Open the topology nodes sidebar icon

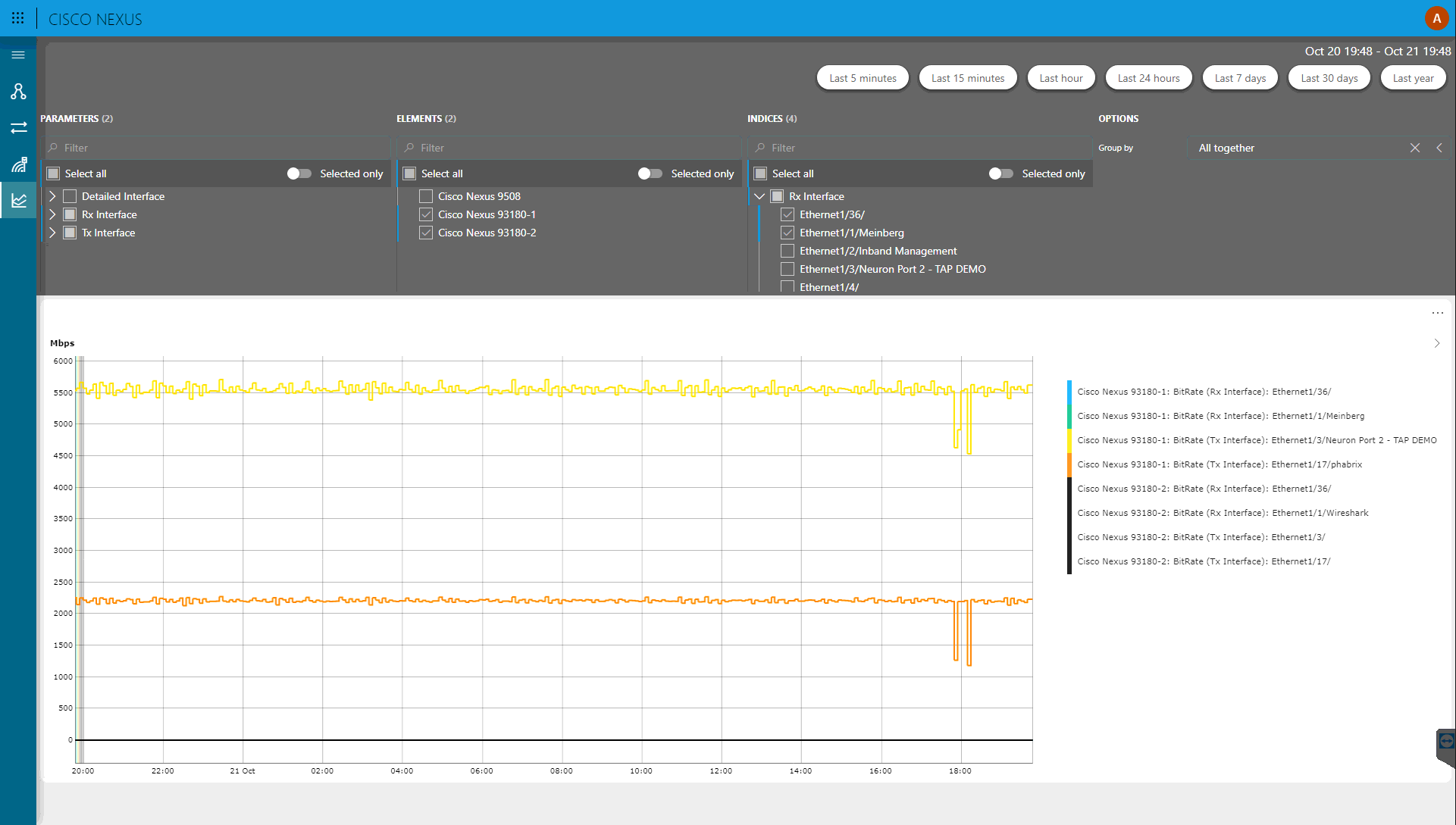tap(18, 91)
